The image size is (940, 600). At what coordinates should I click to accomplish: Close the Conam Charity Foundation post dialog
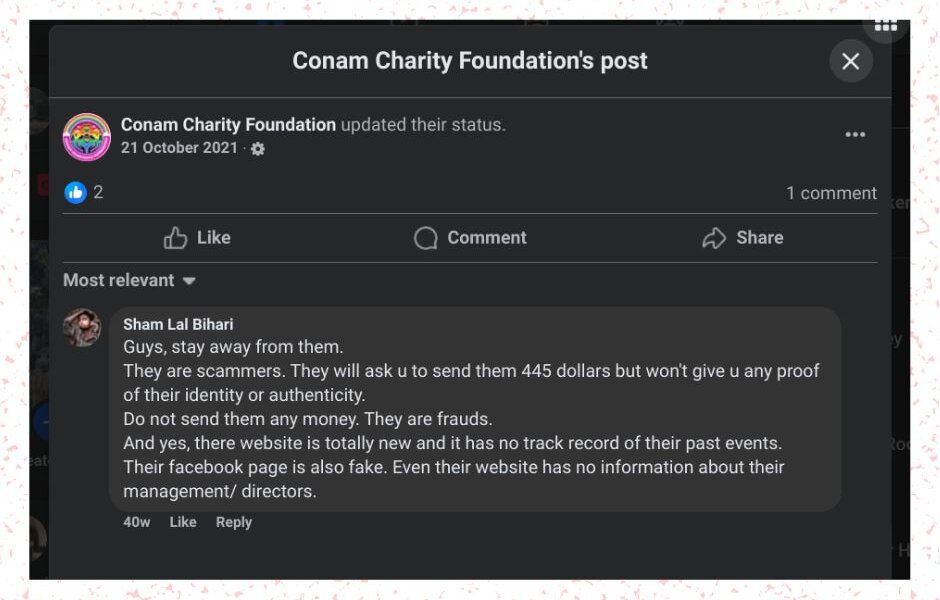click(851, 62)
